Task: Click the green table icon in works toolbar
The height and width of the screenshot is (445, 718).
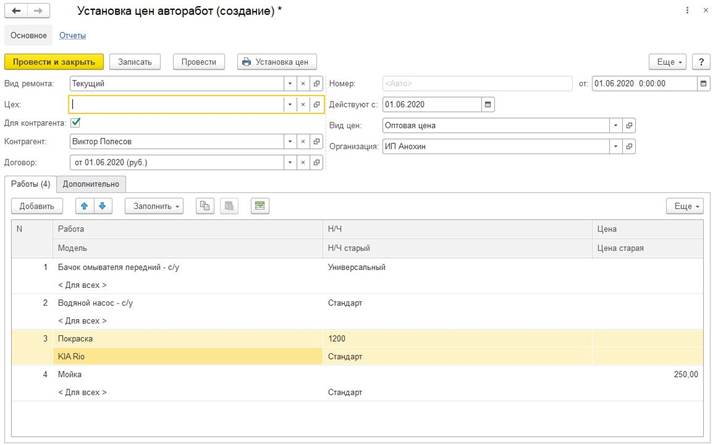Action: (x=260, y=205)
